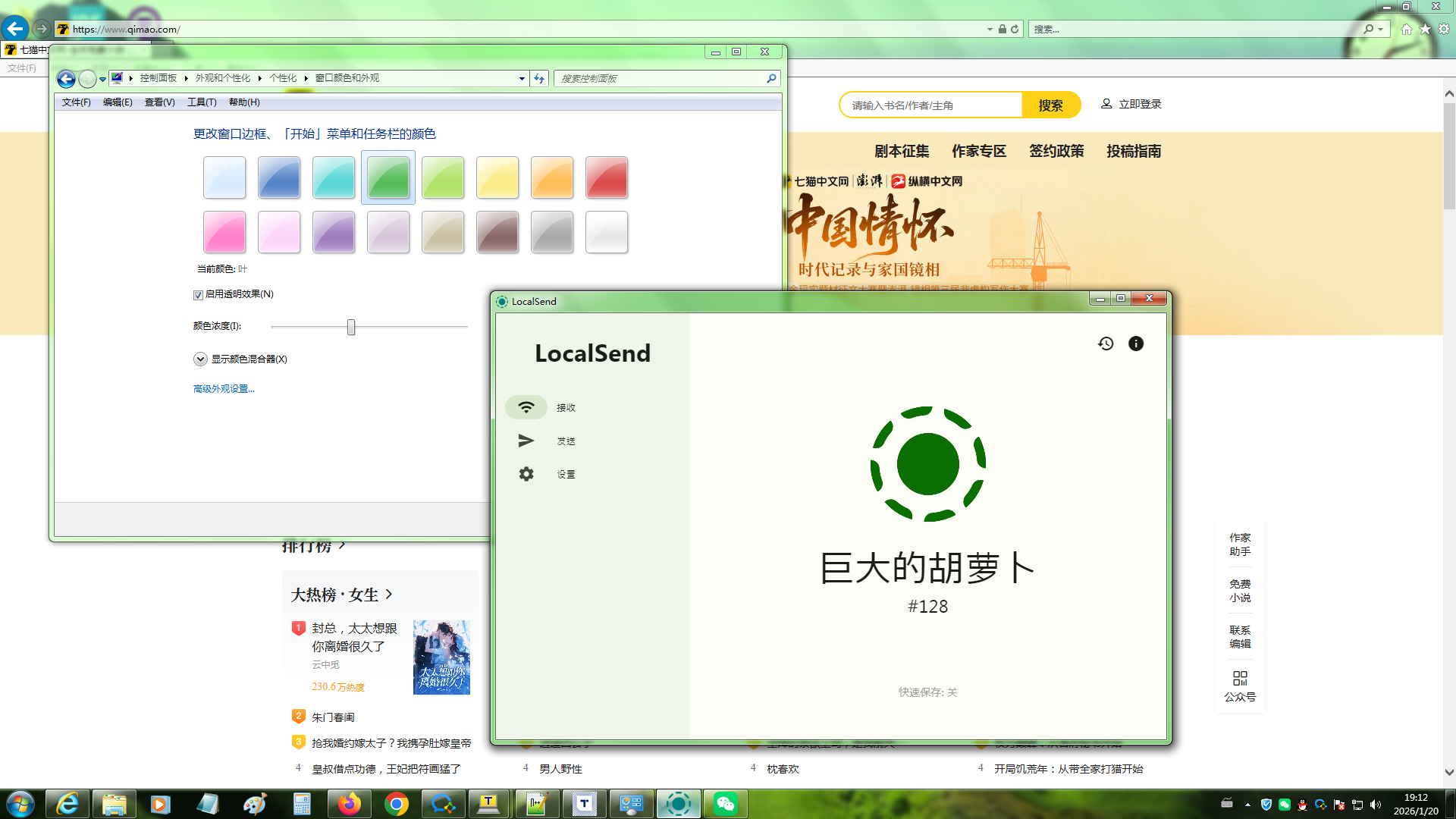The width and height of the screenshot is (1456, 819).
Task: Click the advanced appearance settings link
Action: pyautogui.click(x=224, y=389)
